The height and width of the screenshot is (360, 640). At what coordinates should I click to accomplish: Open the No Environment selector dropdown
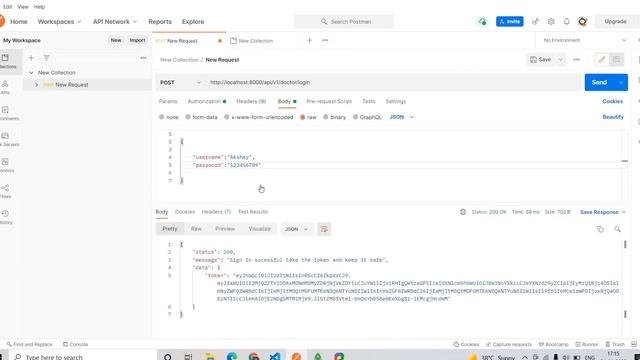(584, 40)
